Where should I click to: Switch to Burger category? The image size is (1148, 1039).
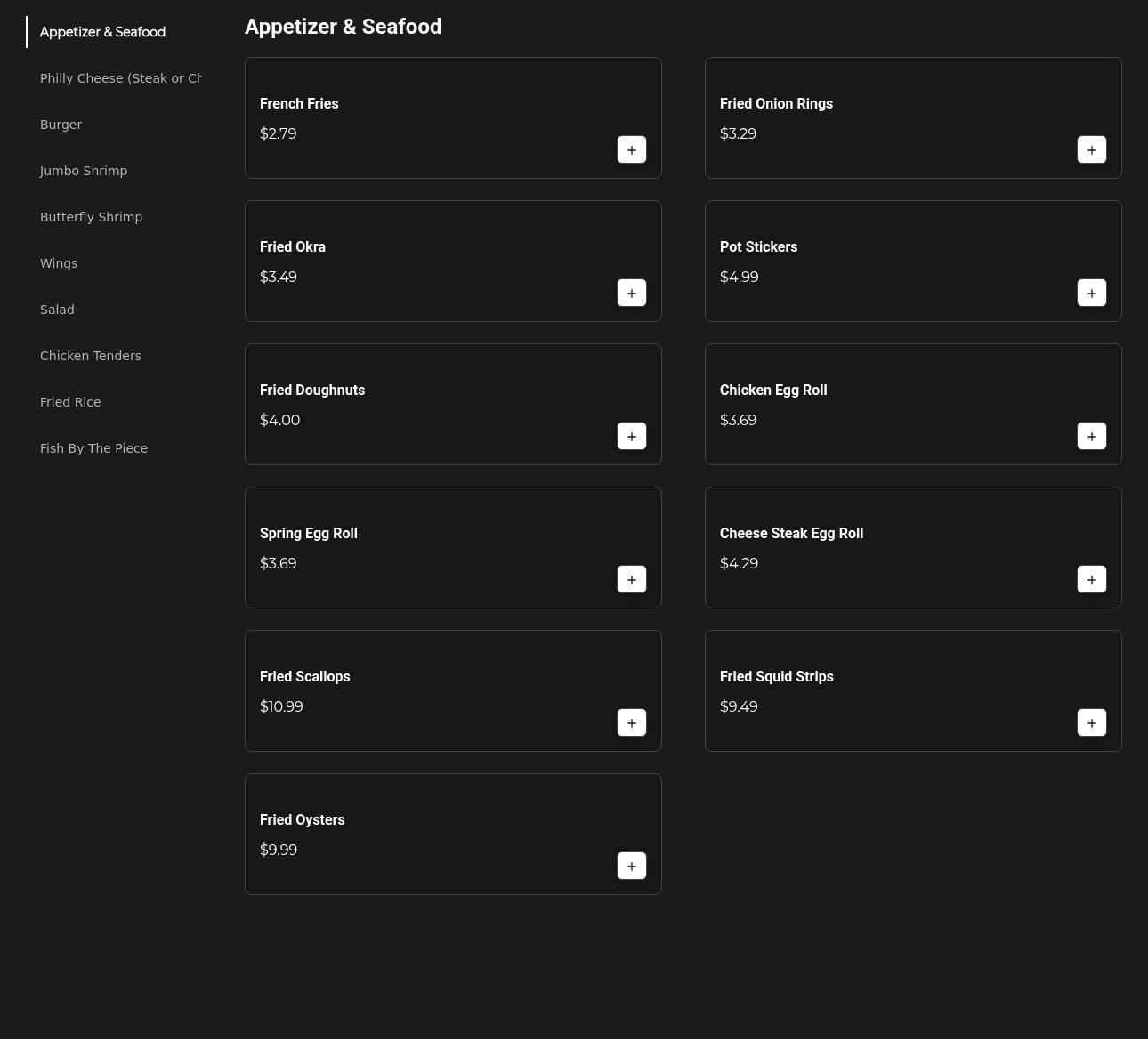pos(61,125)
